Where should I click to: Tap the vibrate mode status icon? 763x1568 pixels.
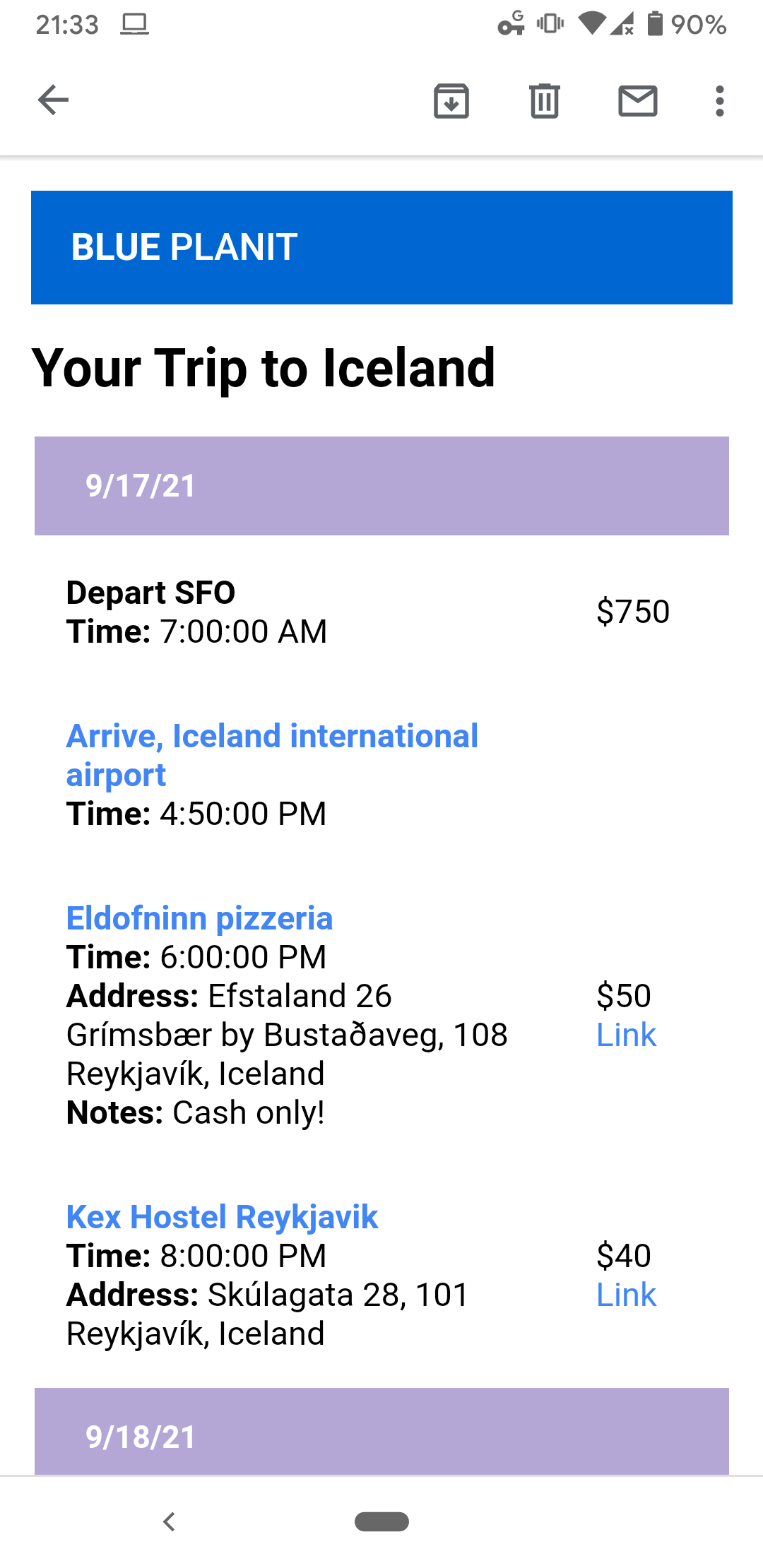pos(550,24)
